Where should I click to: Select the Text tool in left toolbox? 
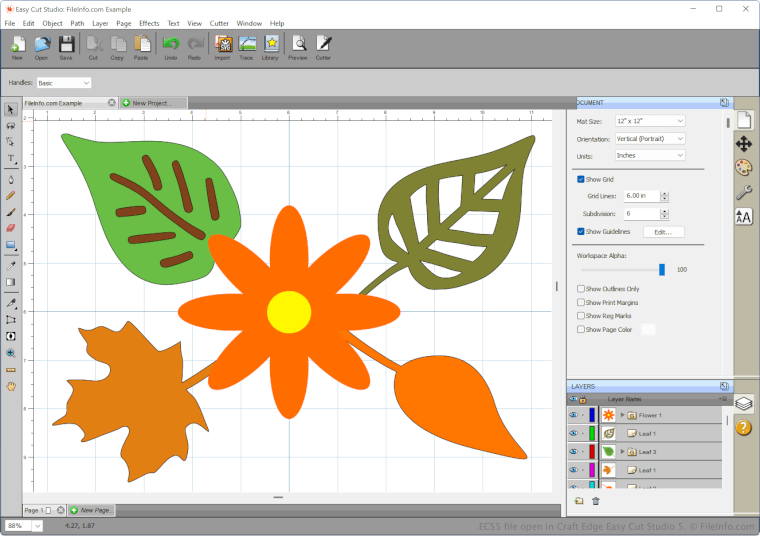point(11,158)
